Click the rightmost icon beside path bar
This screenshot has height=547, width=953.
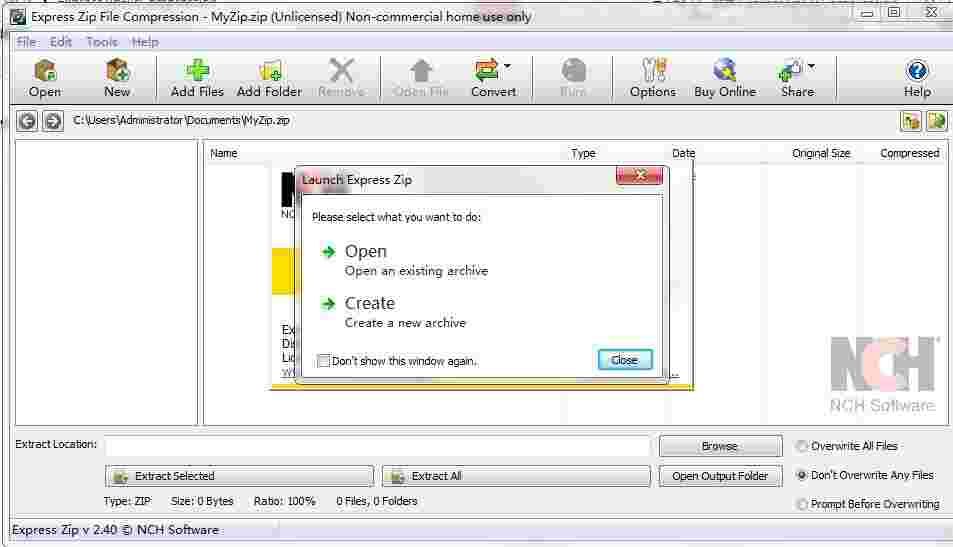click(937, 121)
